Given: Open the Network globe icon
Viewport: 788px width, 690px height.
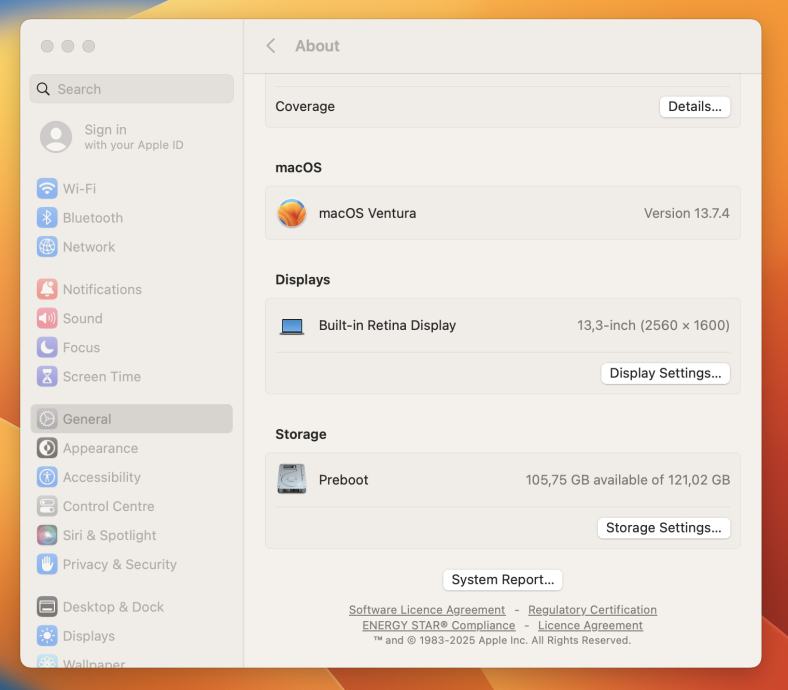Looking at the screenshot, I should (47, 247).
